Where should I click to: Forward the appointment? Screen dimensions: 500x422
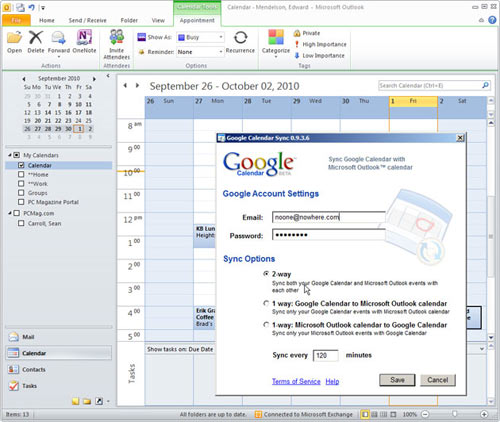[59, 43]
